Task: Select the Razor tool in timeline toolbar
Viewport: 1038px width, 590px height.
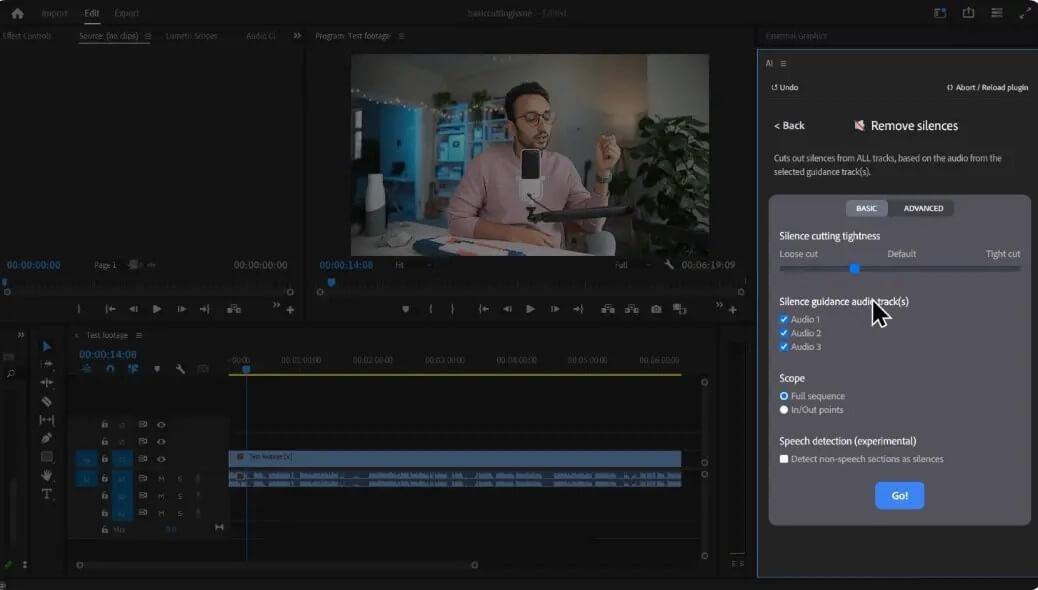Action: point(46,401)
